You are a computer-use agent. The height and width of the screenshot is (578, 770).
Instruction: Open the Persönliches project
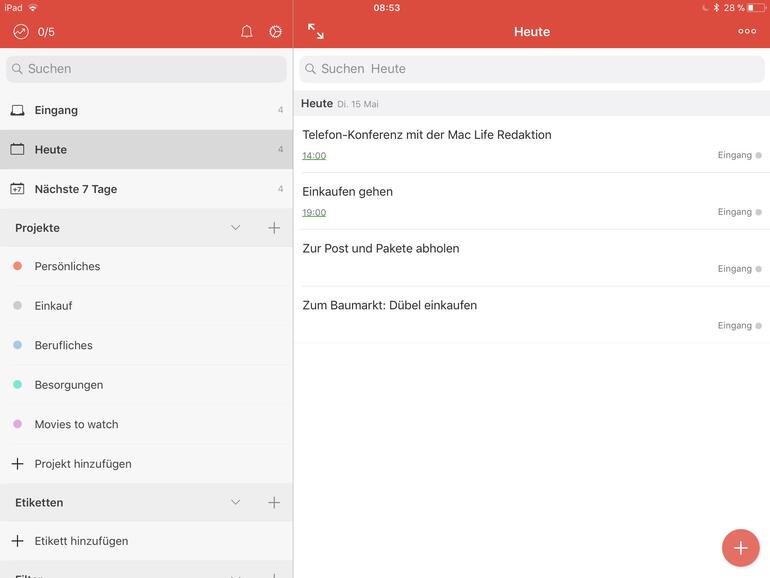146,266
